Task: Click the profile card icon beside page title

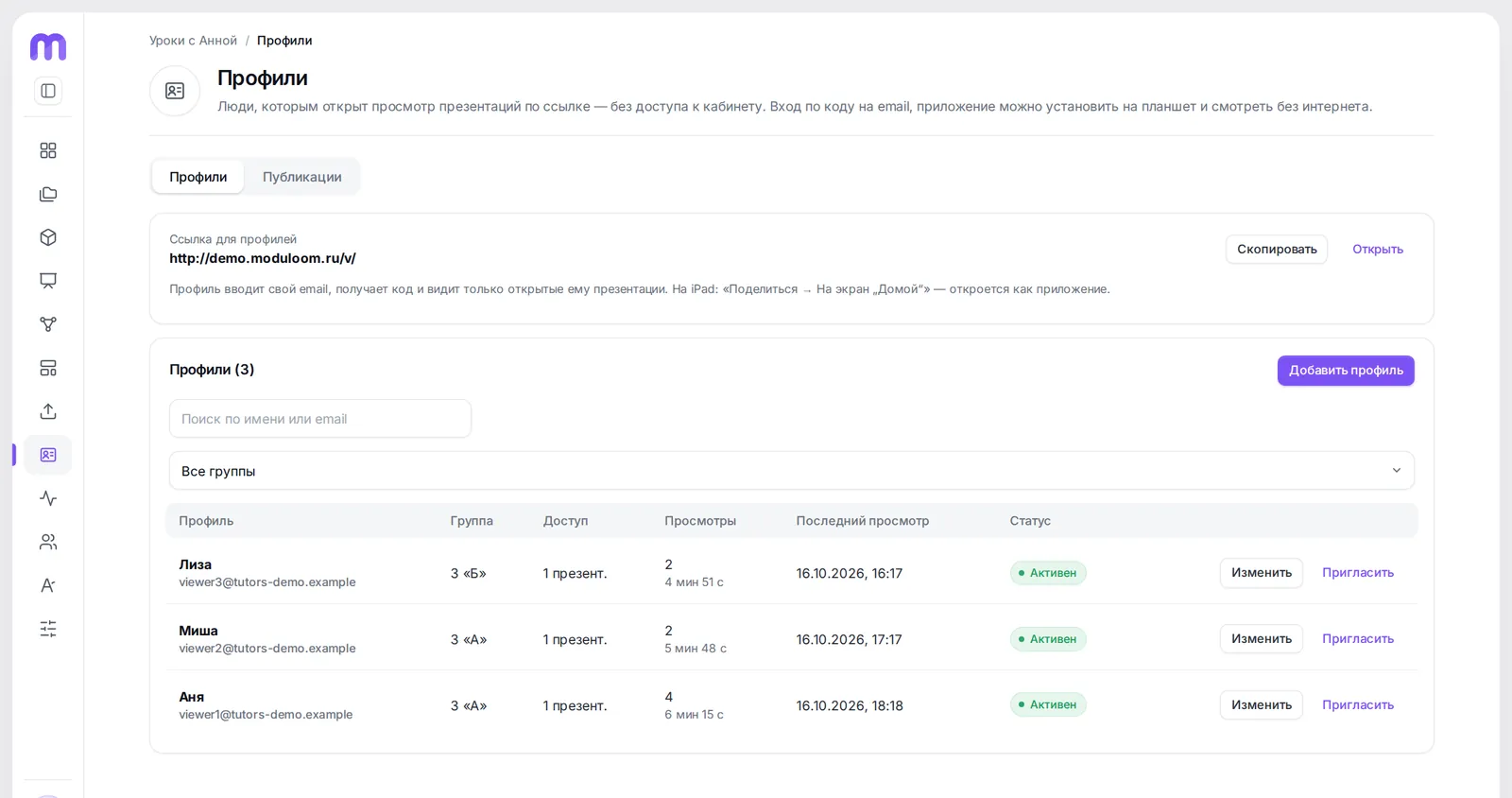Action: 175,91
